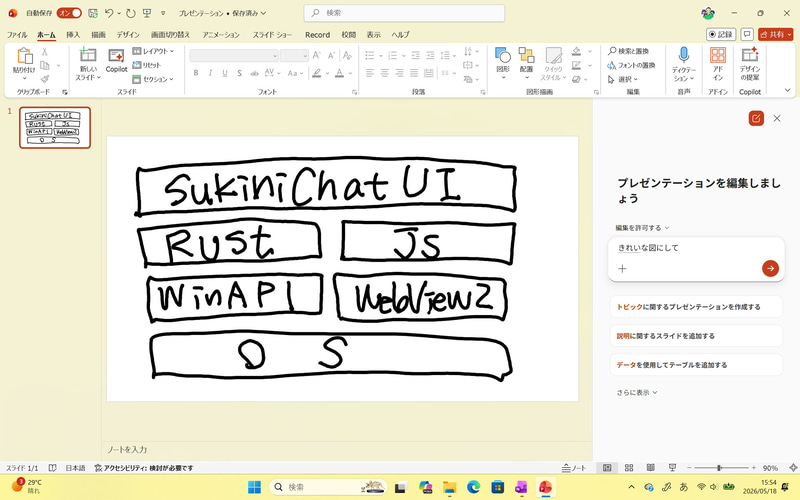Open the font color A swatch
Image resolution: width=800 pixels, height=500 pixels.
point(339,73)
